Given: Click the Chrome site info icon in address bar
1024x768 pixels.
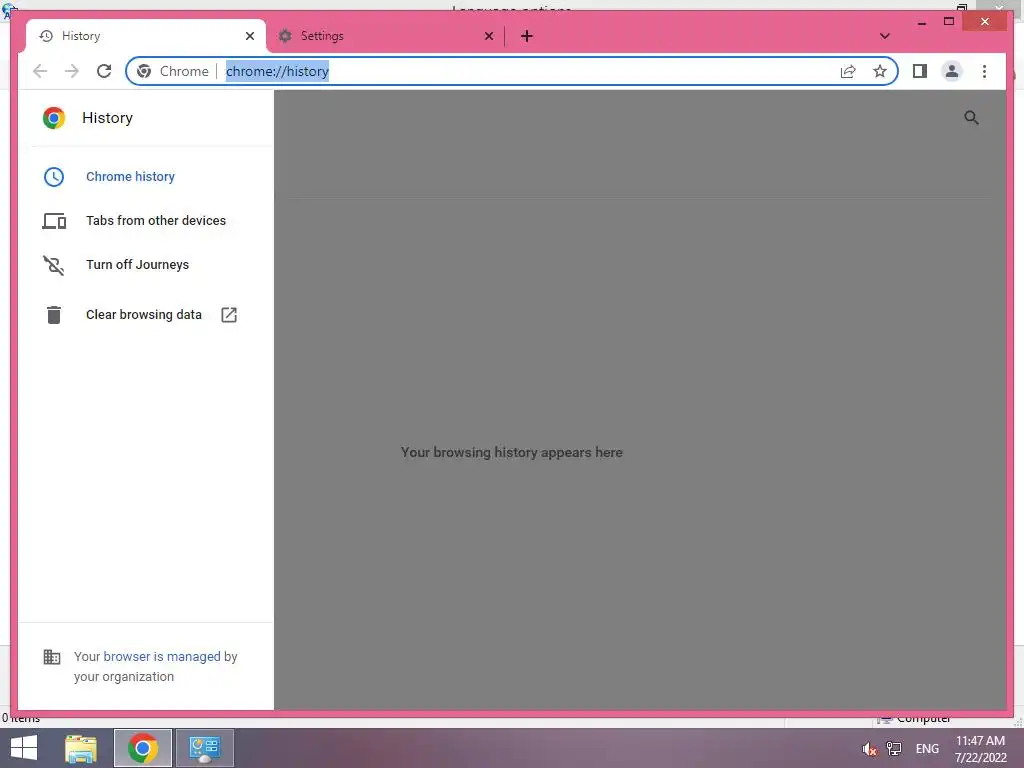Looking at the screenshot, I should [144, 71].
